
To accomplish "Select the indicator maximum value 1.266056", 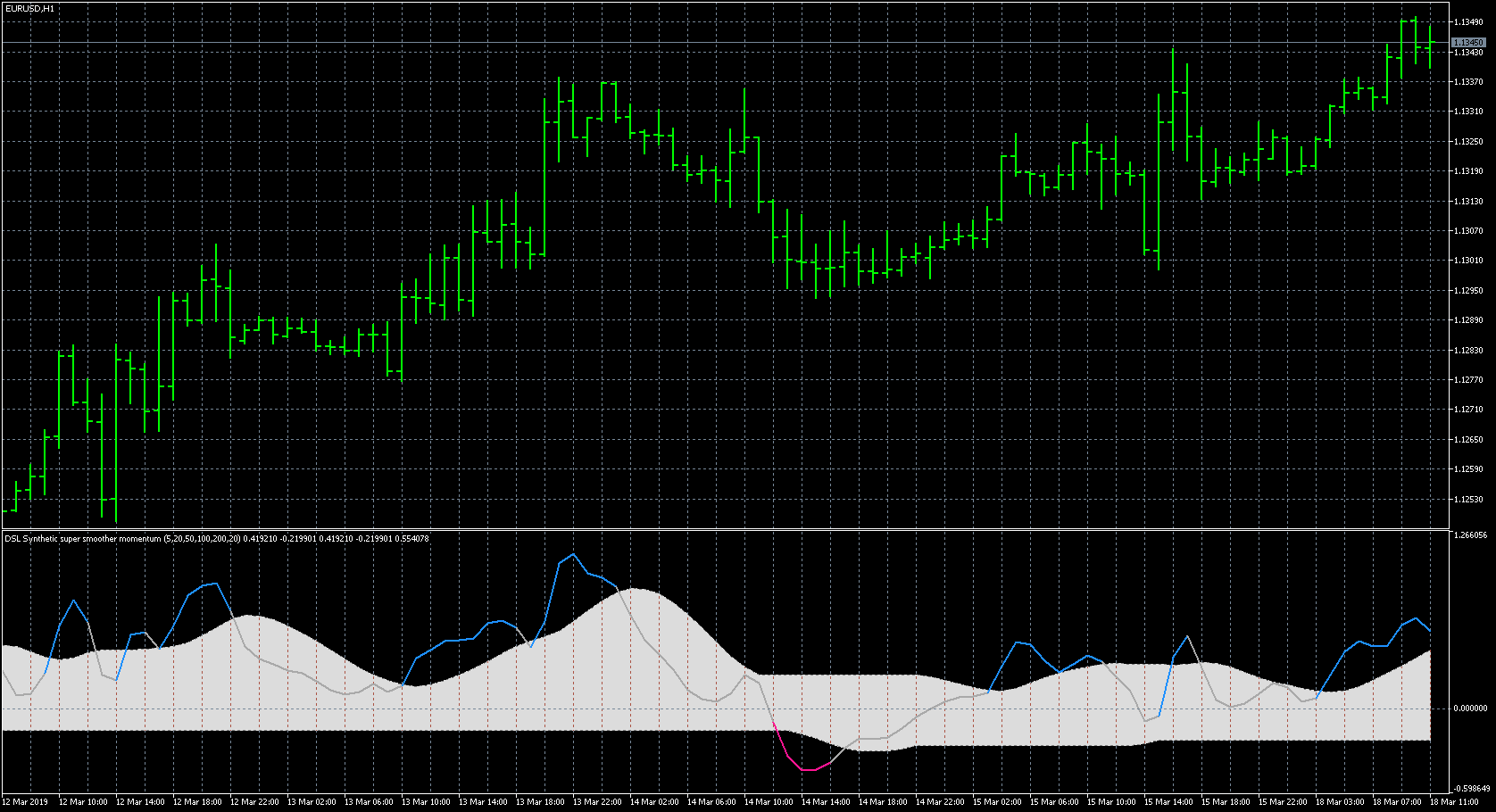I will [x=1469, y=536].
